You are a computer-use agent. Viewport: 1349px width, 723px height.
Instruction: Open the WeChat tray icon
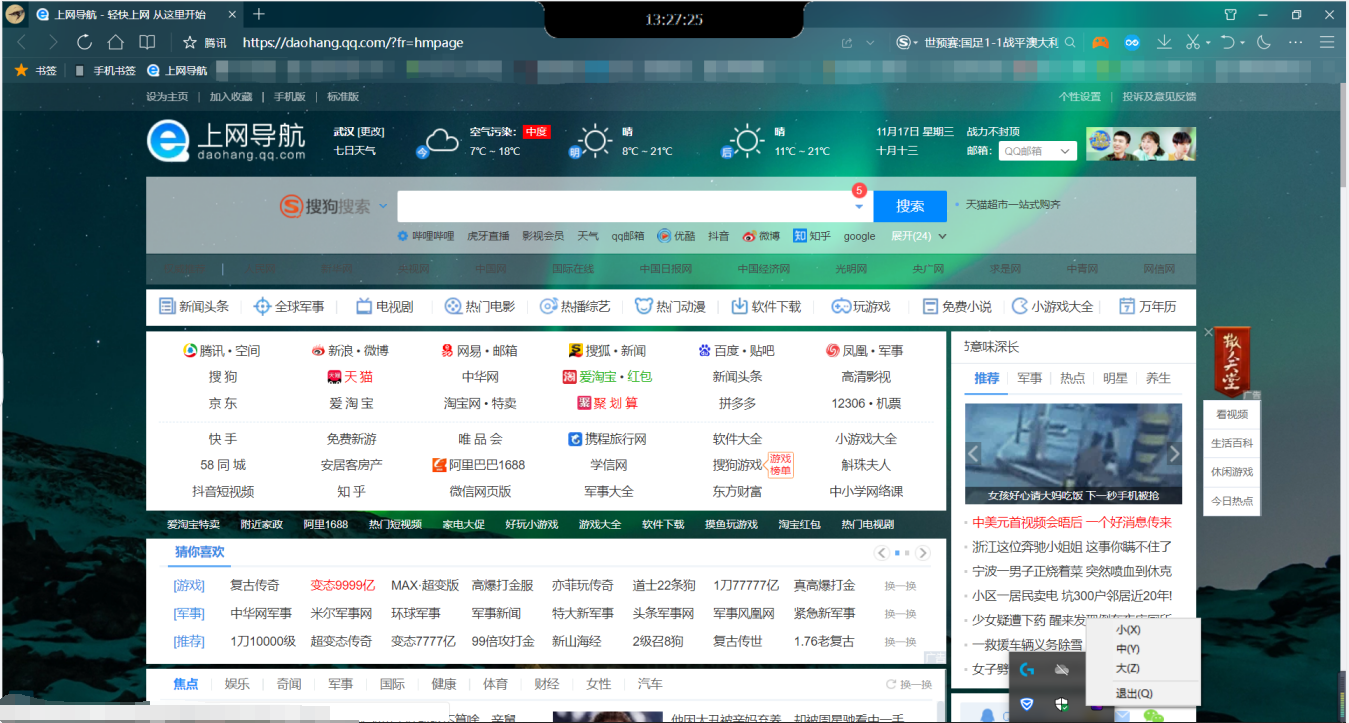(1155, 716)
